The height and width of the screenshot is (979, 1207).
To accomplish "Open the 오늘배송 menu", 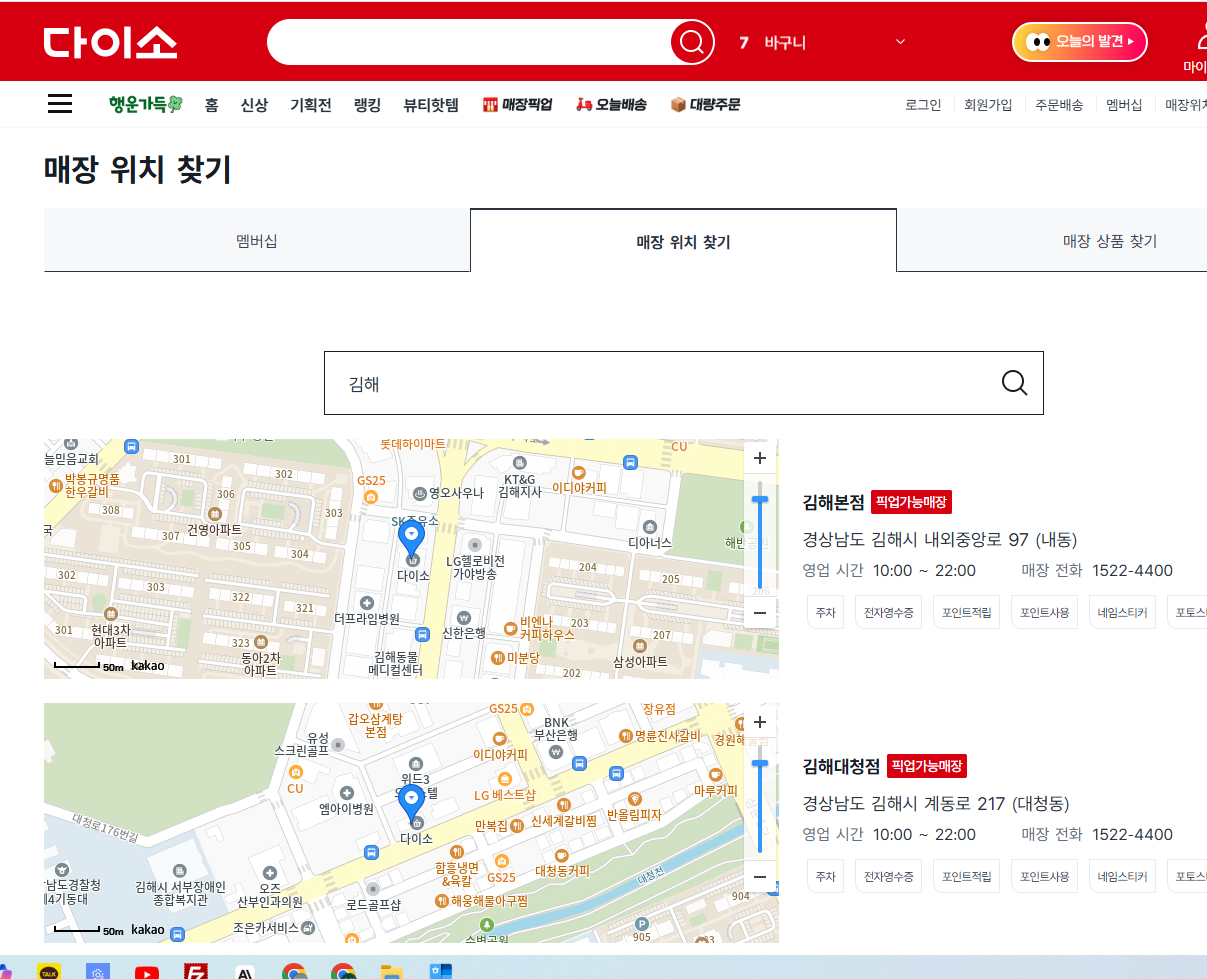I will [611, 104].
